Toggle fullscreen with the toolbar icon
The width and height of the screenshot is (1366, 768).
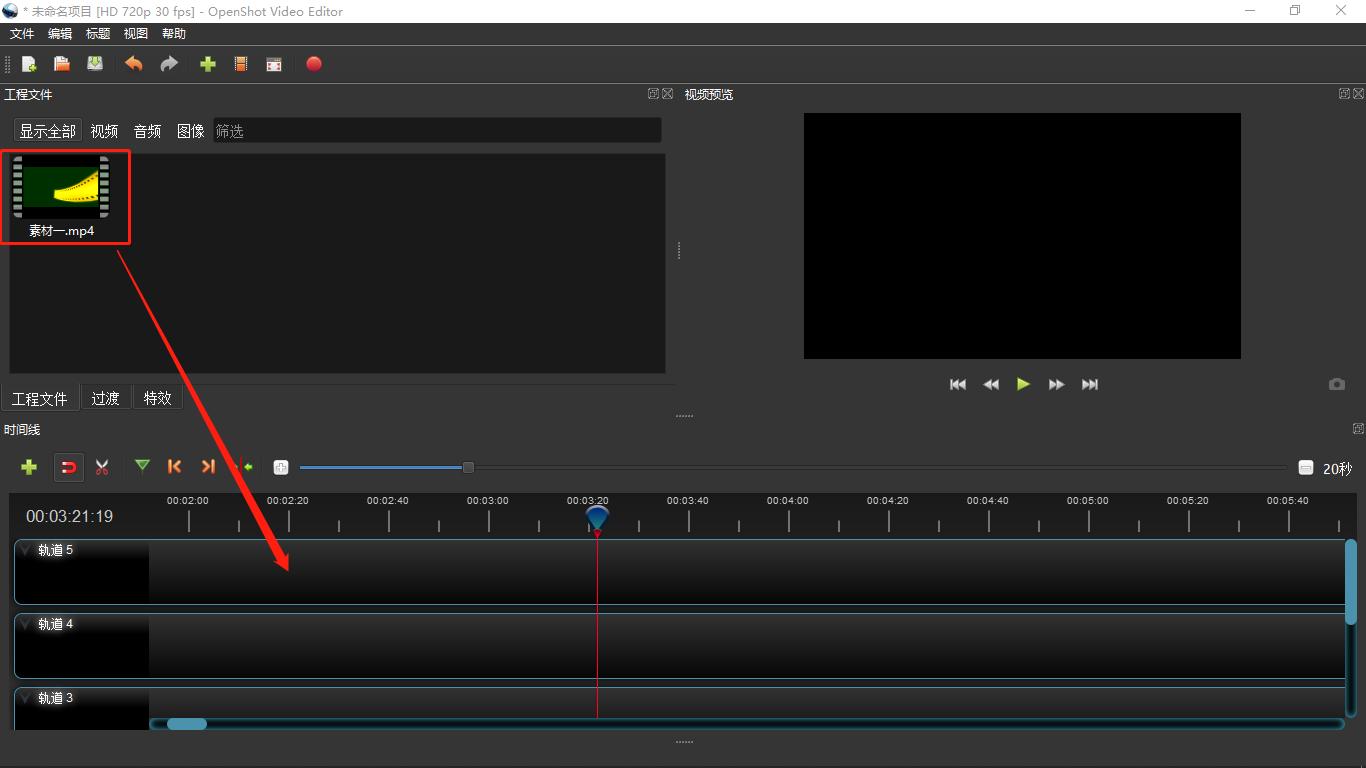pyautogui.click(x=274, y=64)
